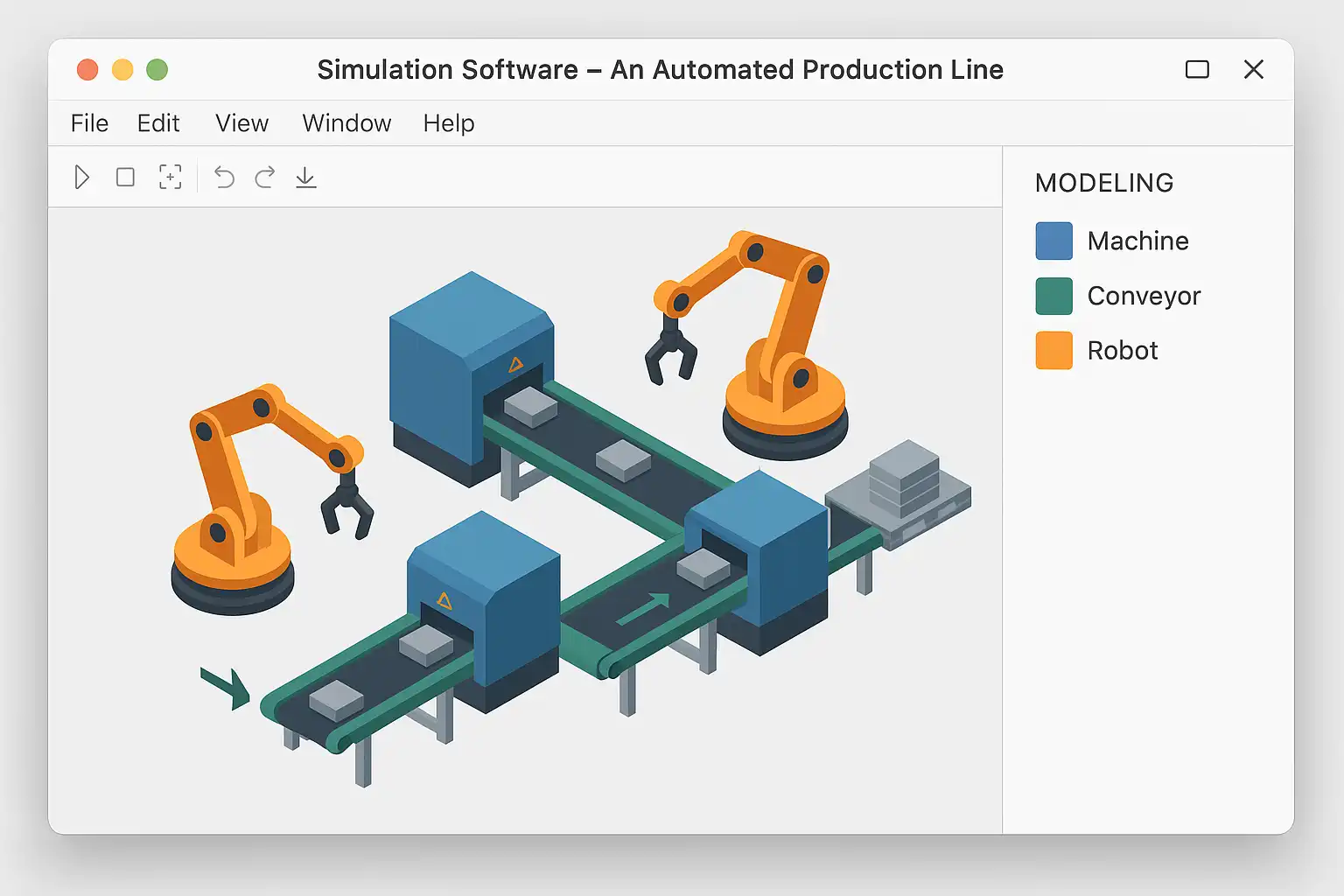Select the orange Robot color swatch
The height and width of the screenshot is (896, 1344).
pos(1053,350)
